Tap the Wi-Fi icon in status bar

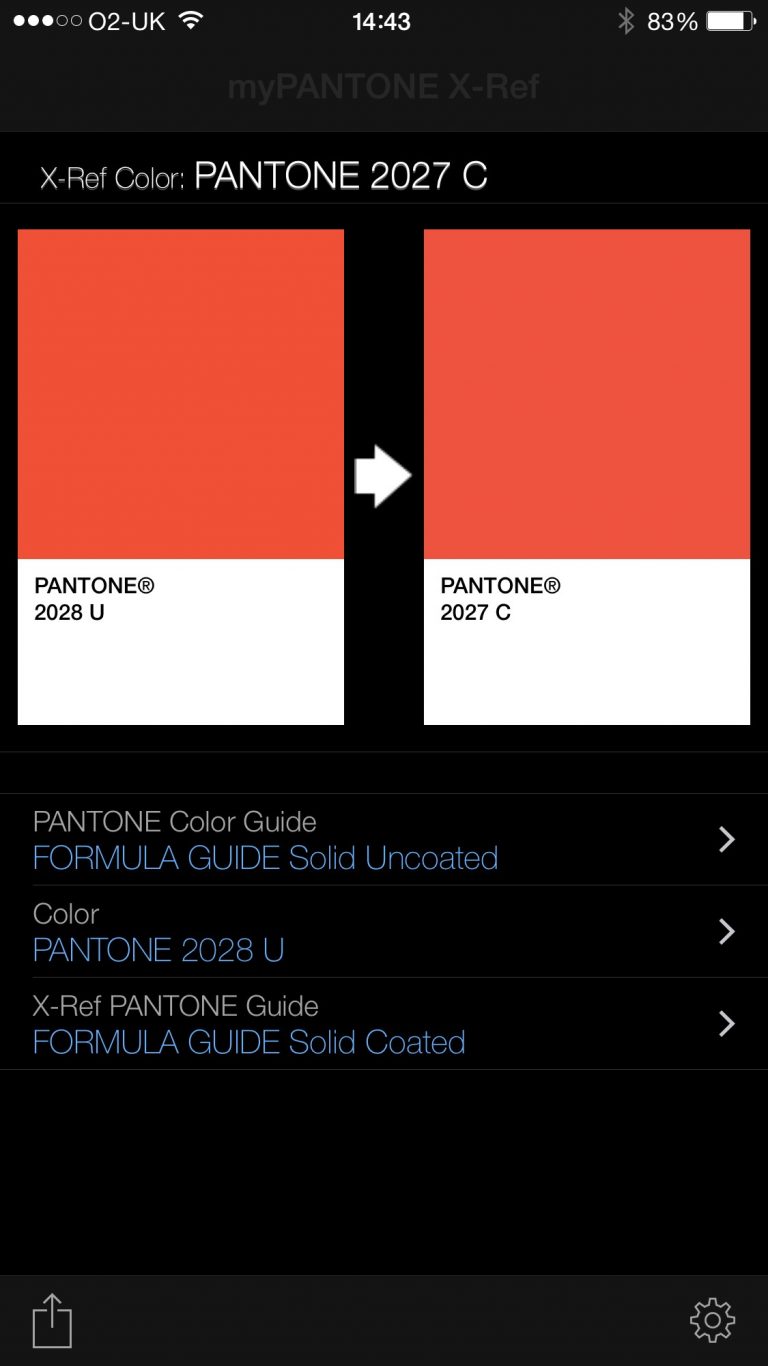pyautogui.click(x=190, y=21)
